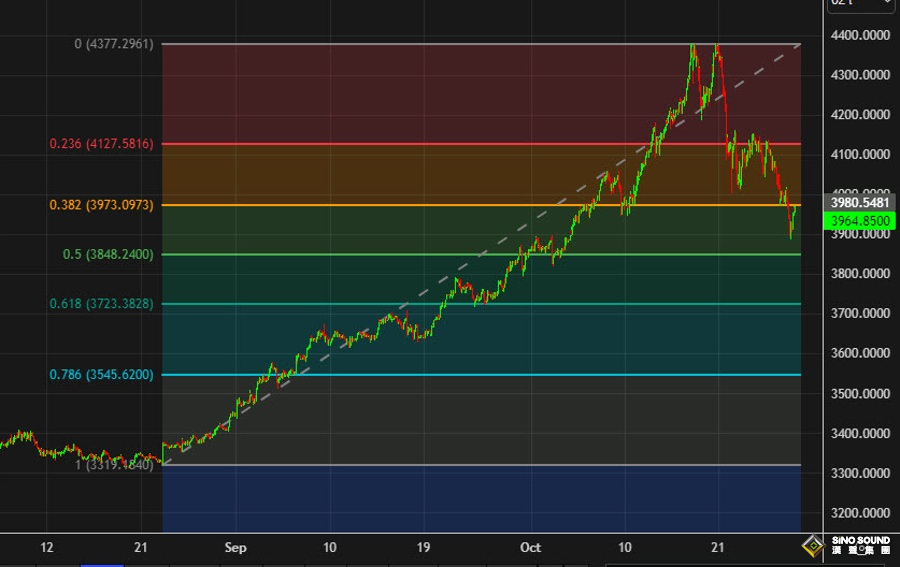Select the 0.382 (3973.0973) Fibonacci level label
The width and height of the screenshot is (900, 567).
coord(102,205)
